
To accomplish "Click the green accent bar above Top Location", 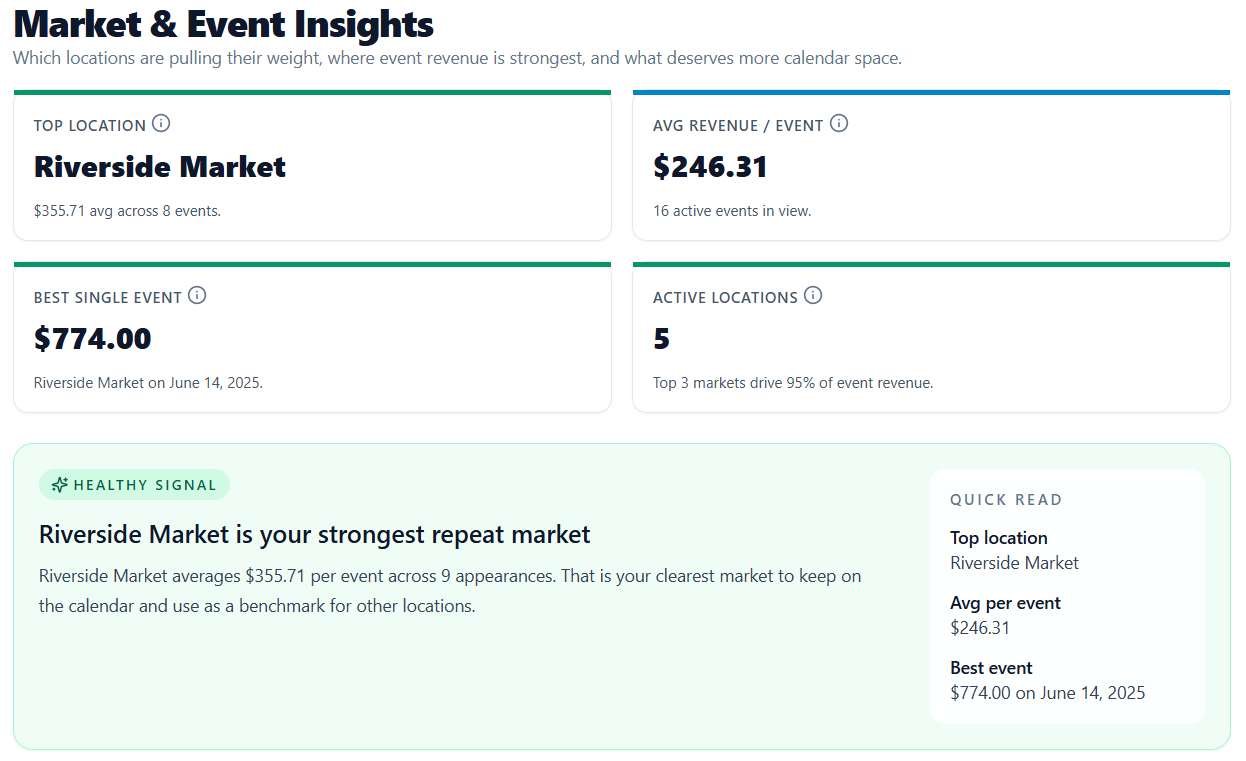I will click(x=311, y=91).
